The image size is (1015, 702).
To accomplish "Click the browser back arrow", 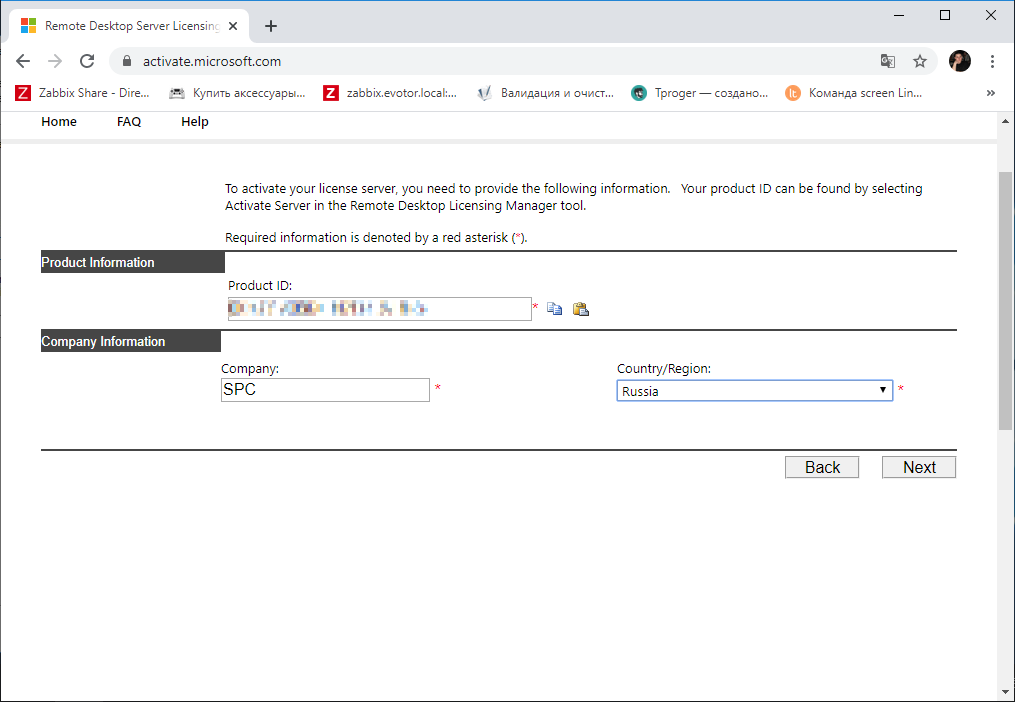I will tap(23, 62).
